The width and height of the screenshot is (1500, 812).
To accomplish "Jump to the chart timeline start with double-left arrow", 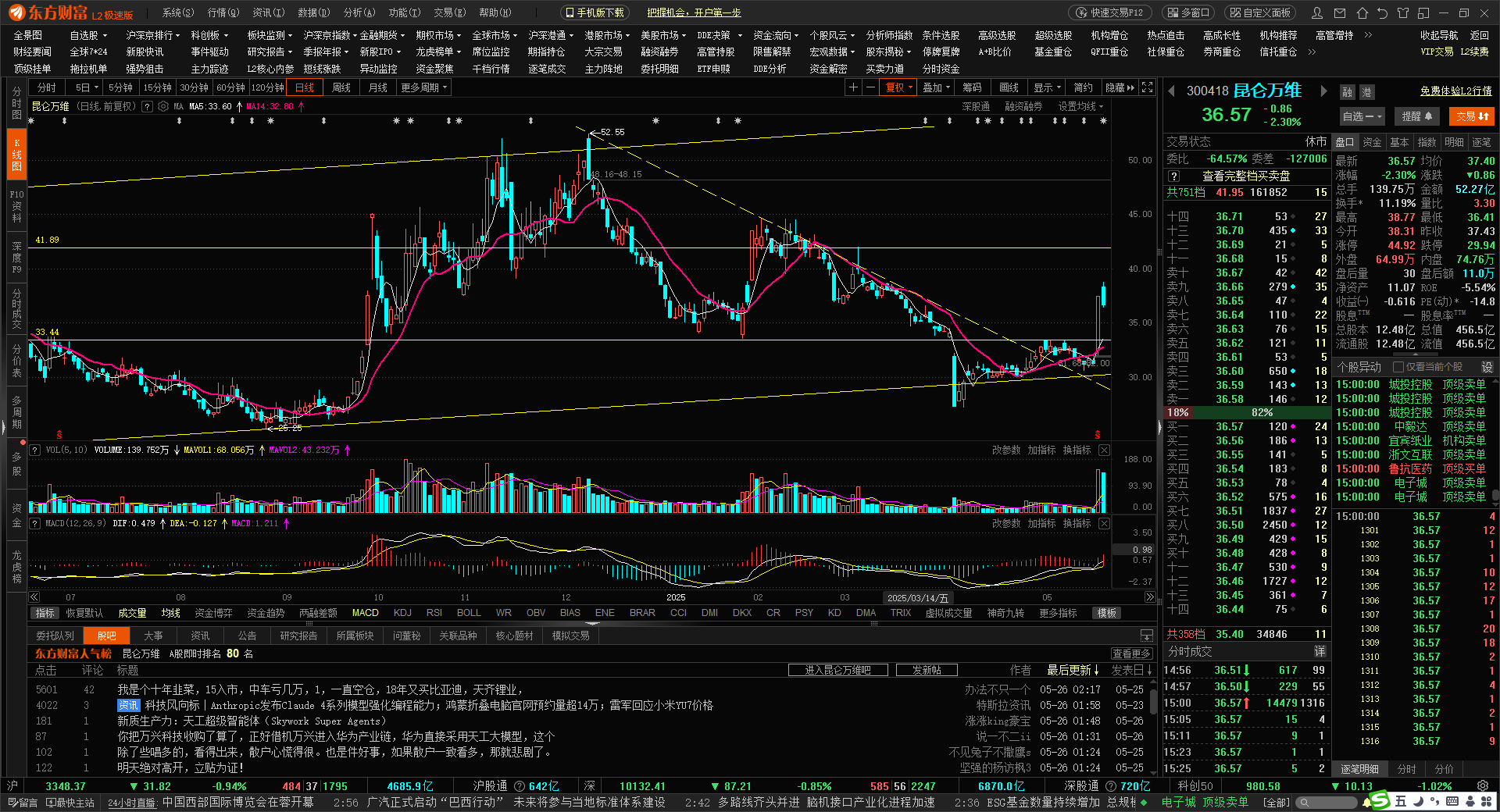I will click(x=34, y=597).
